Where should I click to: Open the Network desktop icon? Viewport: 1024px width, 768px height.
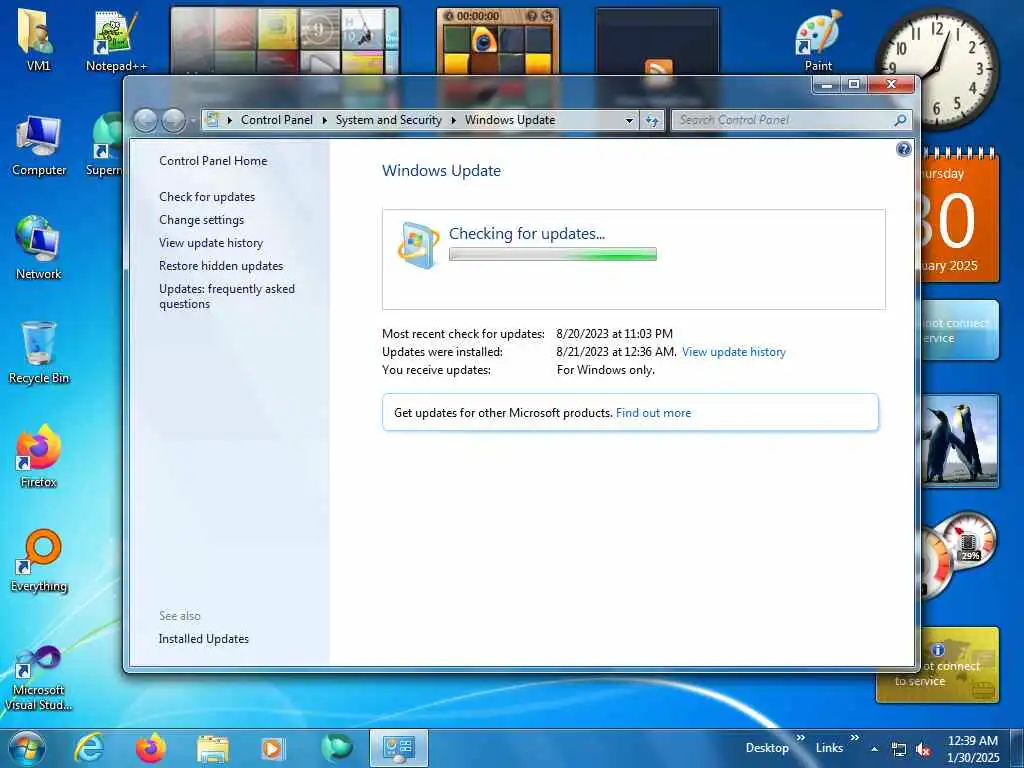[x=38, y=248]
